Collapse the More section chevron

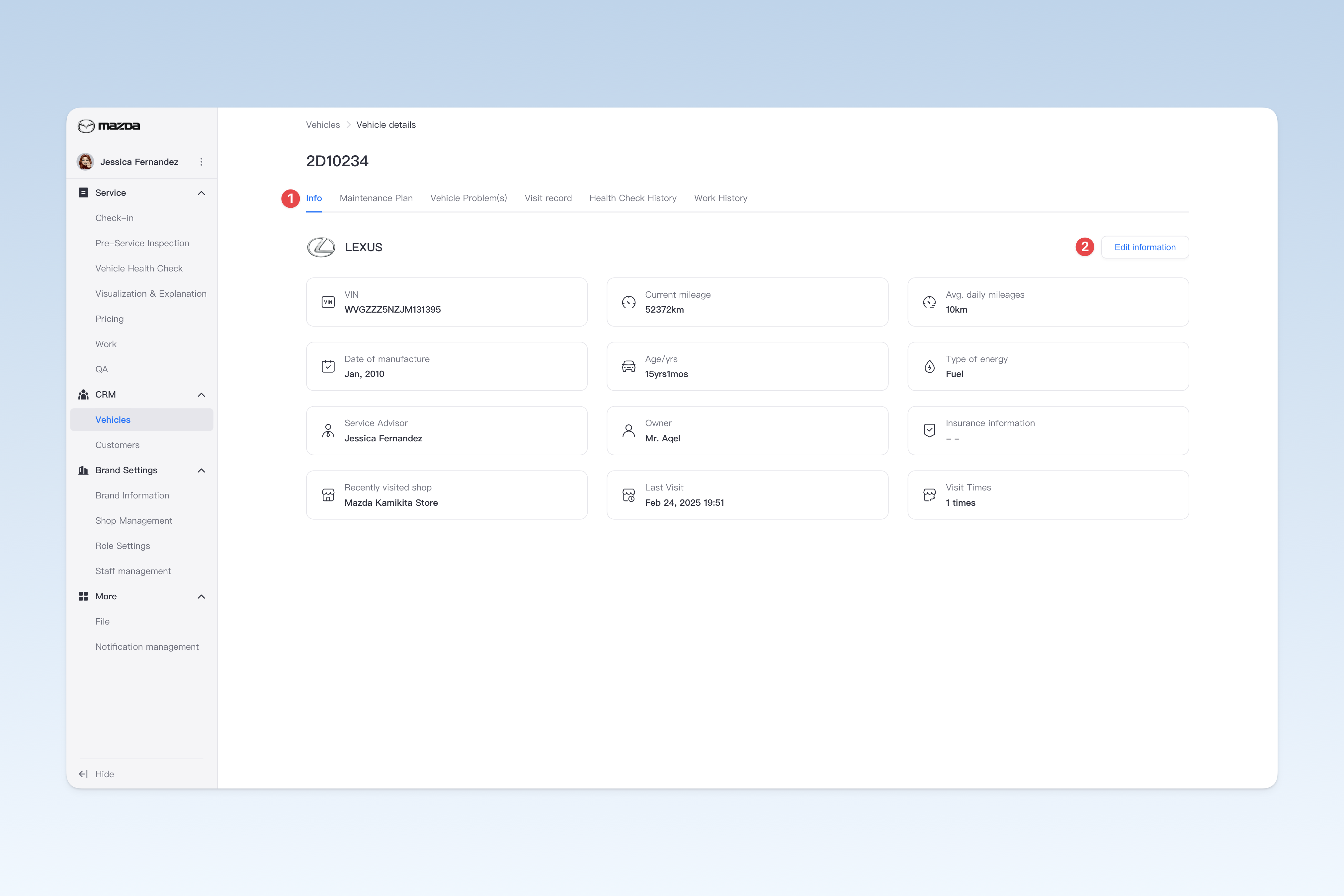click(x=201, y=597)
